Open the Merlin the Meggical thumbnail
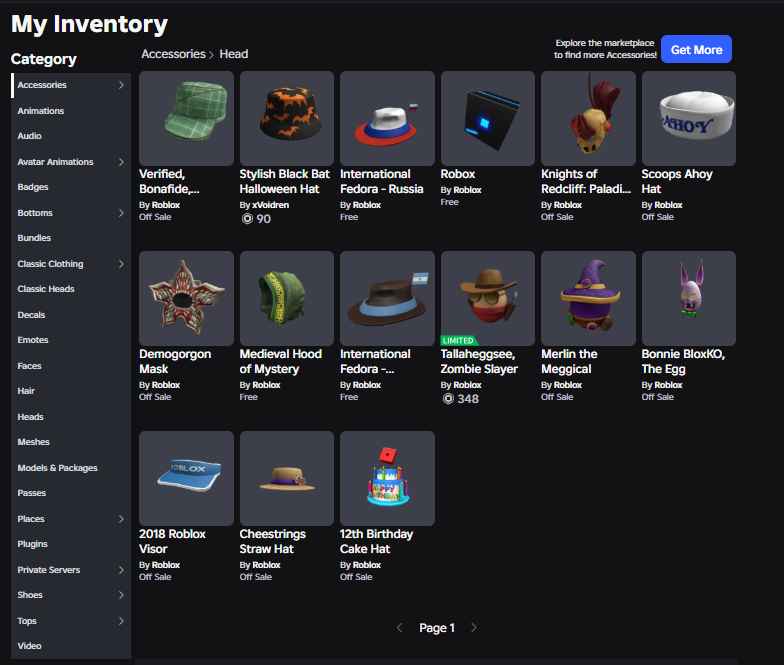This screenshot has height=665, width=784. point(588,298)
